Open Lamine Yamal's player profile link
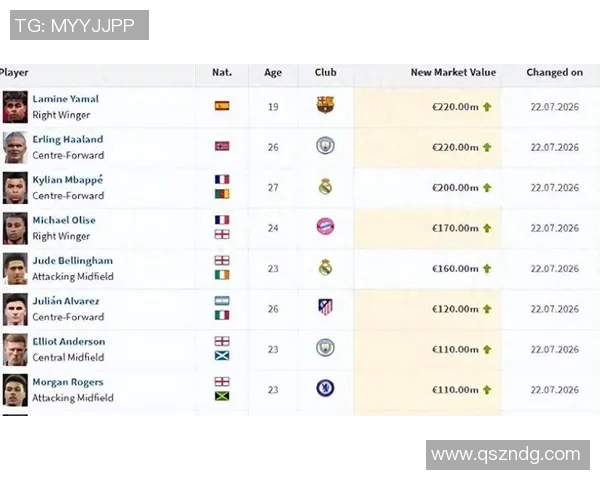600x480 pixels. click(x=65, y=99)
